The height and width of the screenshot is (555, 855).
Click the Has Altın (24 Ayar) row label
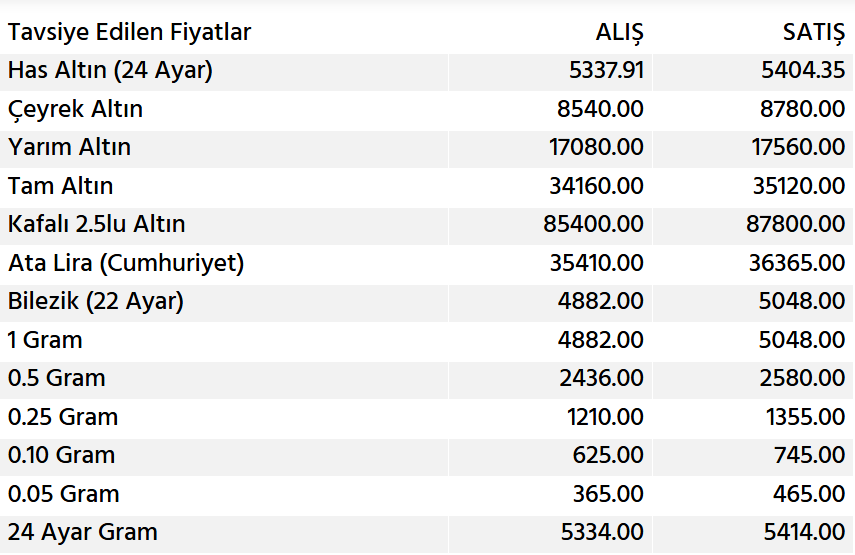pos(110,71)
